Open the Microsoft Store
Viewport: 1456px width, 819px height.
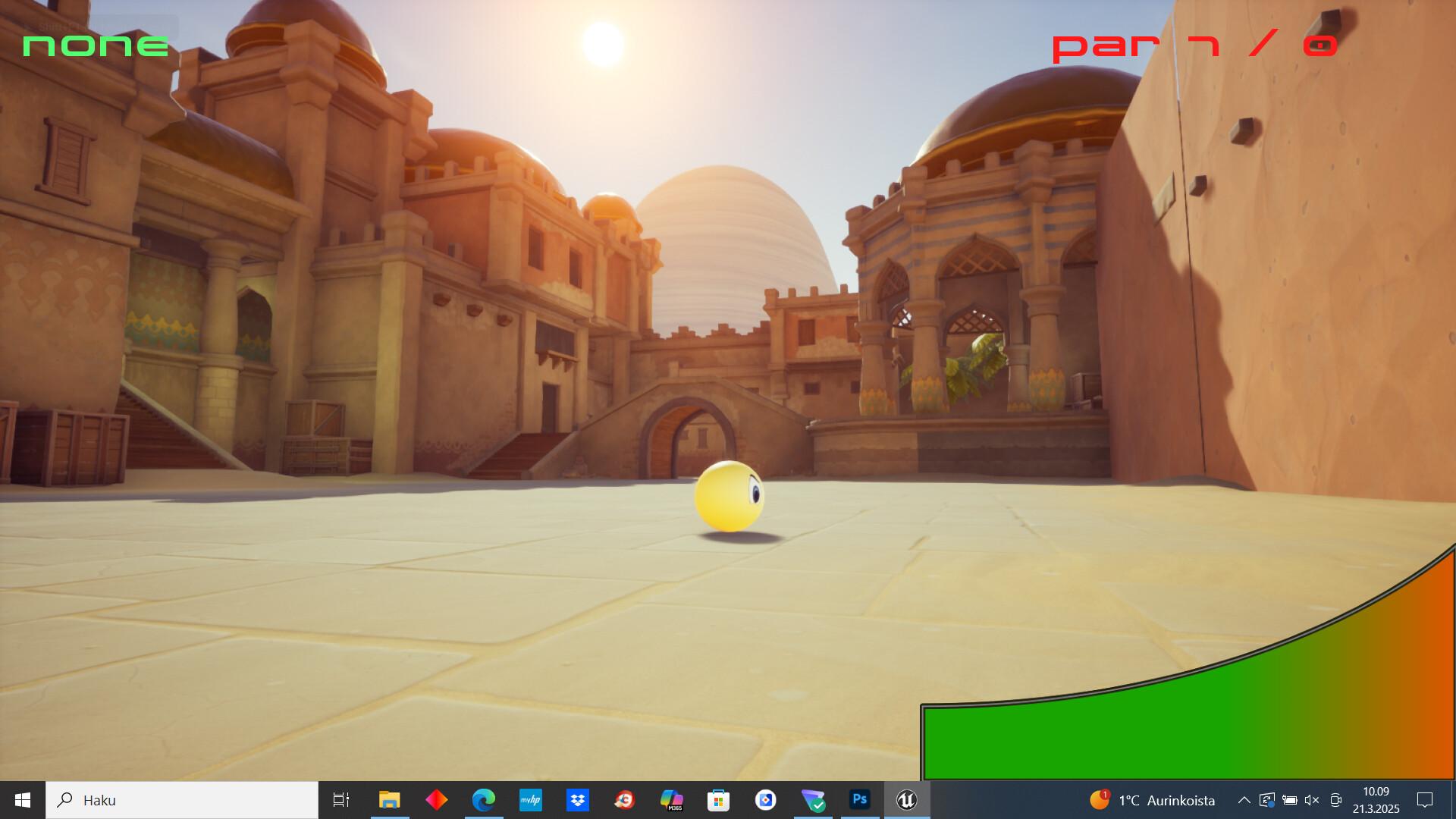tap(719, 800)
